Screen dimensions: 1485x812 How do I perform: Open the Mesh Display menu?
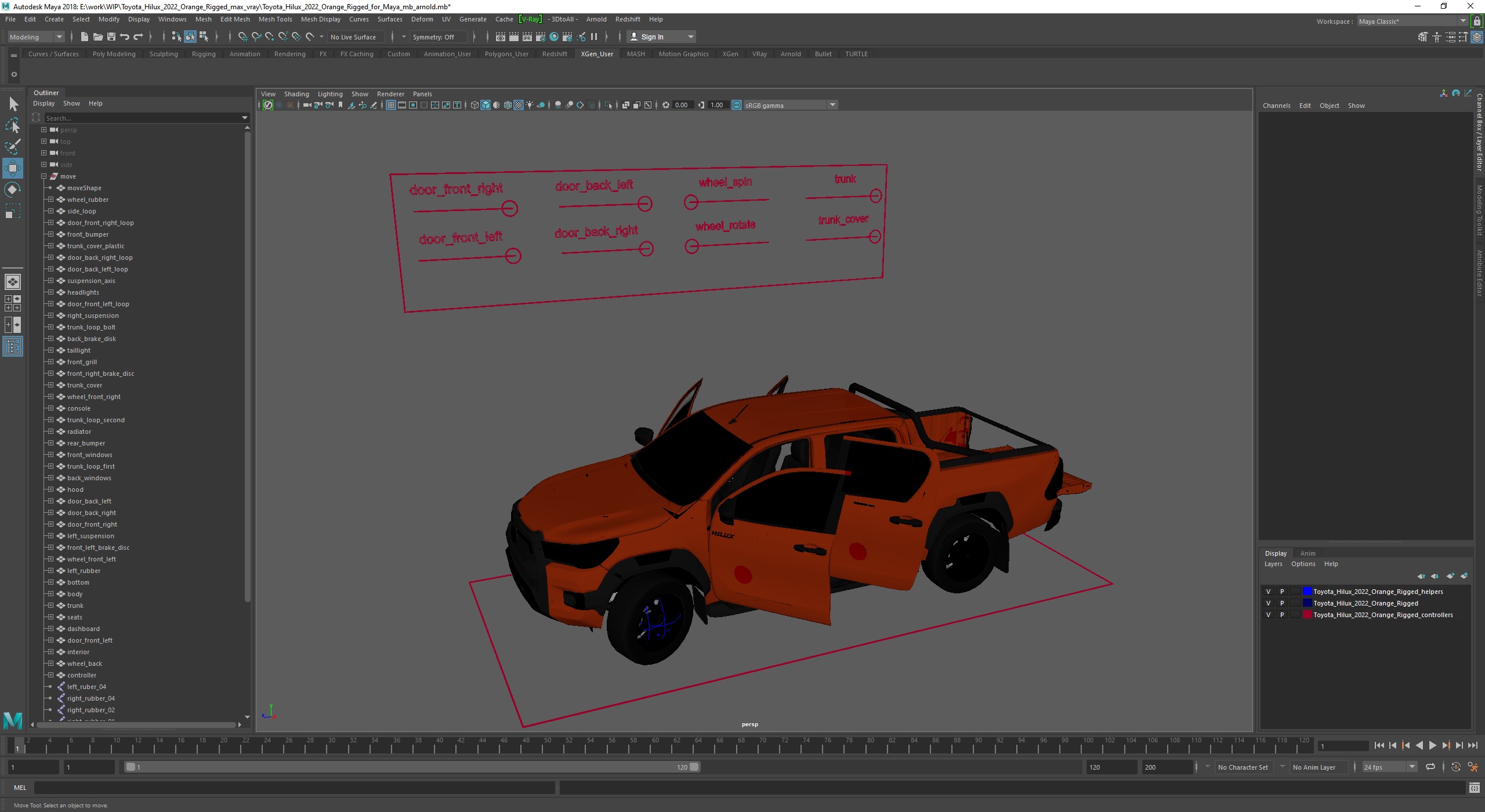pos(319,19)
